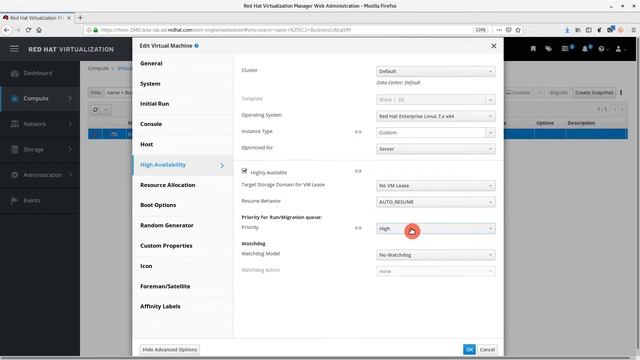Click the refresh icon in VM list toolbar
Screen dimensions: 640x360
tap(96, 109)
